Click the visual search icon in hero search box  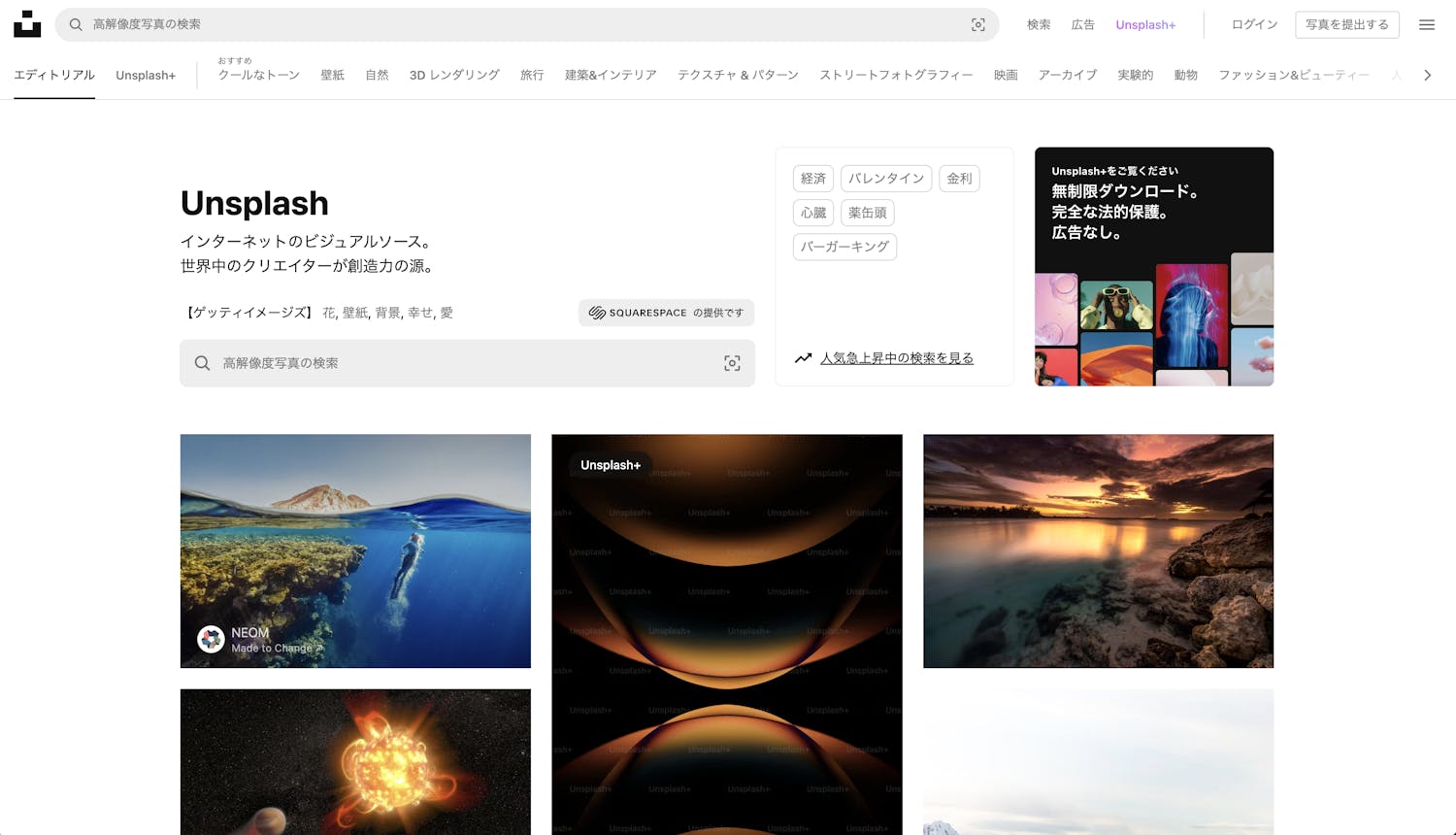pyautogui.click(x=732, y=363)
